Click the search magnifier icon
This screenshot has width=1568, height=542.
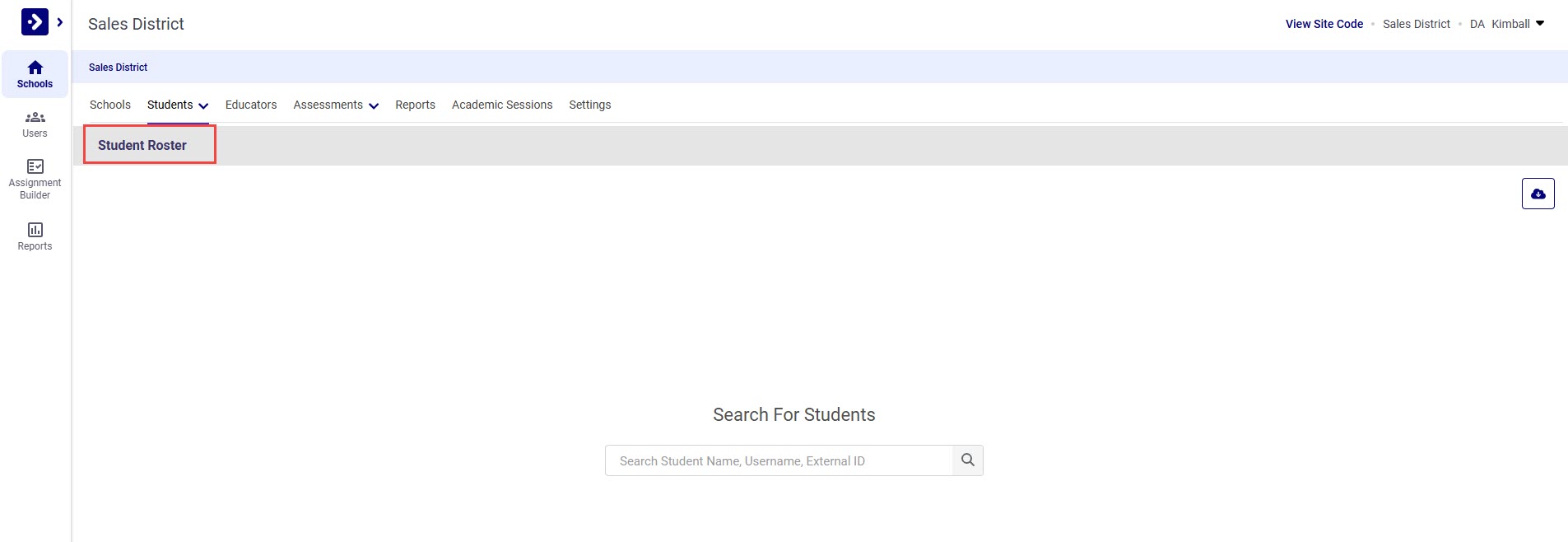point(967,460)
